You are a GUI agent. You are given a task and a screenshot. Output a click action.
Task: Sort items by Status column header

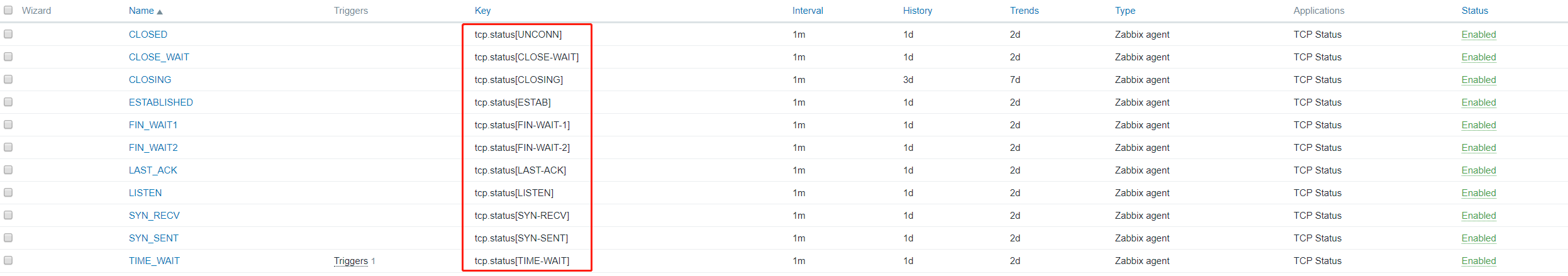pyautogui.click(x=1475, y=11)
